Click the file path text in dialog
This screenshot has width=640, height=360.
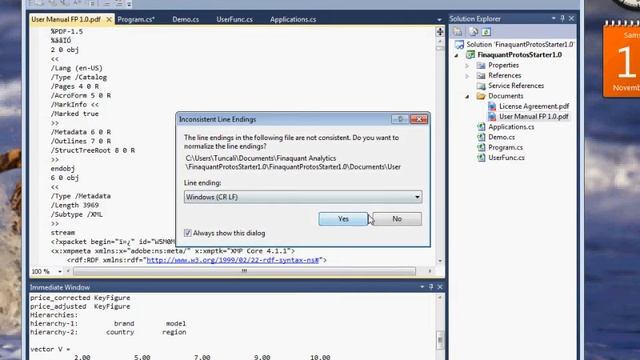(x=293, y=162)
